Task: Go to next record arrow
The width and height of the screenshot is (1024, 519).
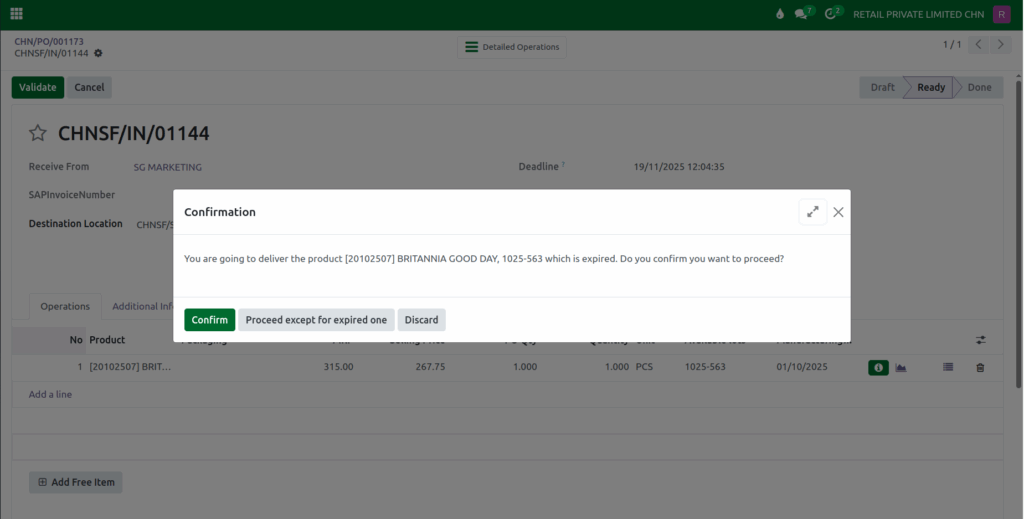Action: coord(1000,44)
